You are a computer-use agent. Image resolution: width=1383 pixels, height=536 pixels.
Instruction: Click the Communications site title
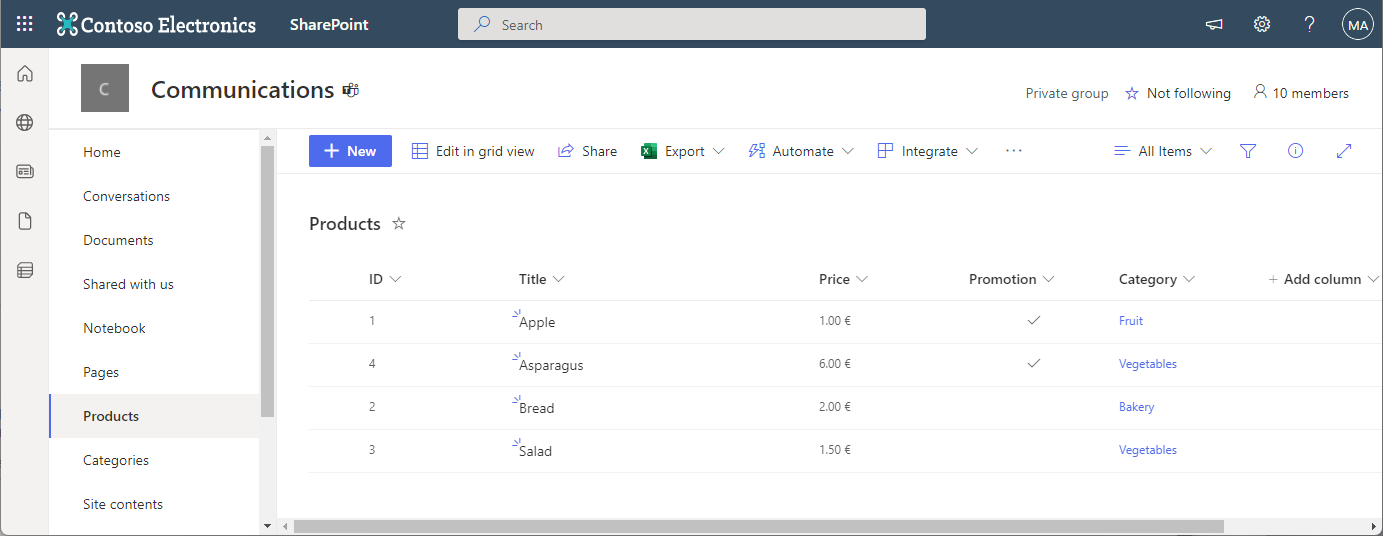coord(242,89)
